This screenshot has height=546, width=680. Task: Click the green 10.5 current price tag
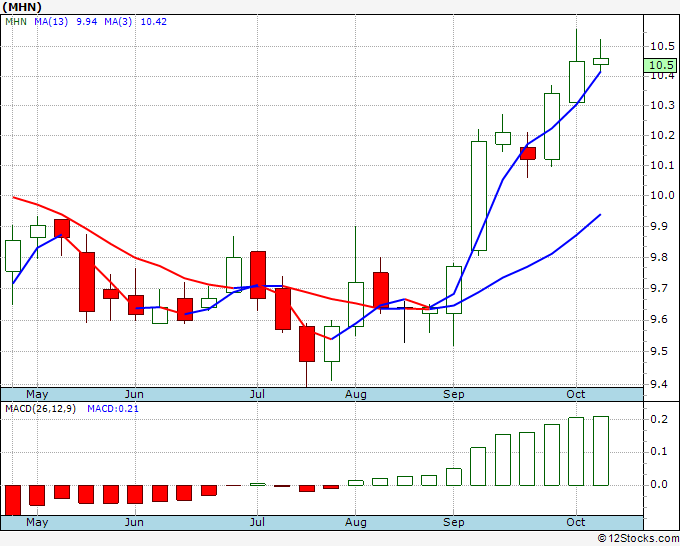660,65
